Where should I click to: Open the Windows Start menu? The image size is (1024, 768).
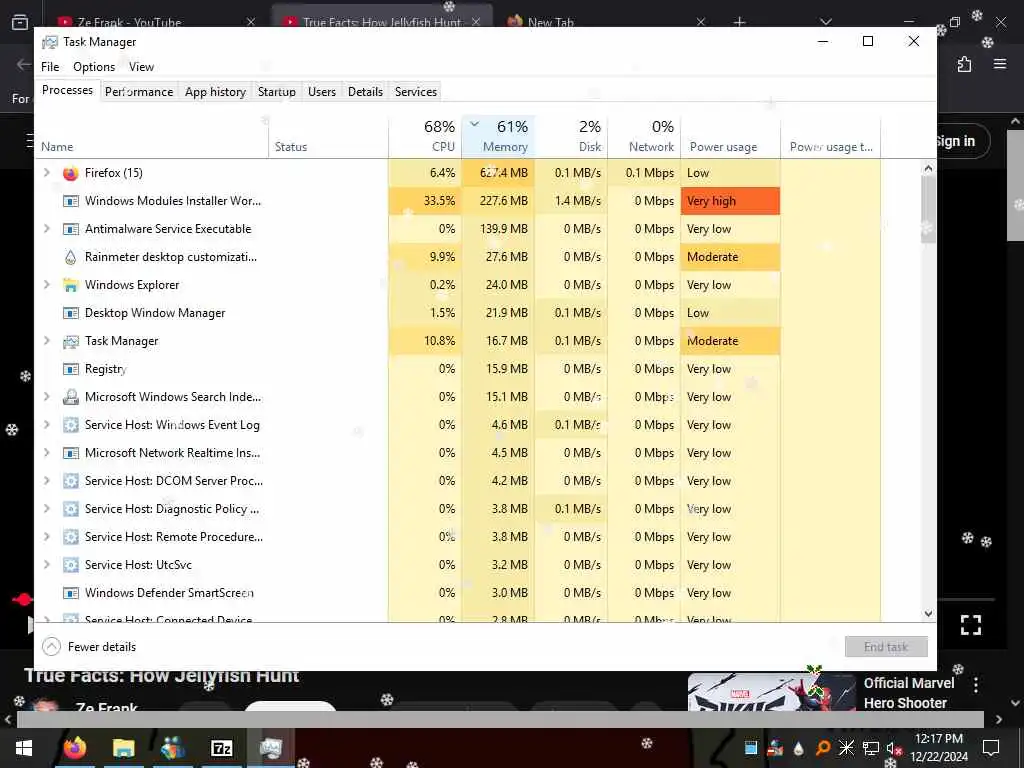pos(24,748)
